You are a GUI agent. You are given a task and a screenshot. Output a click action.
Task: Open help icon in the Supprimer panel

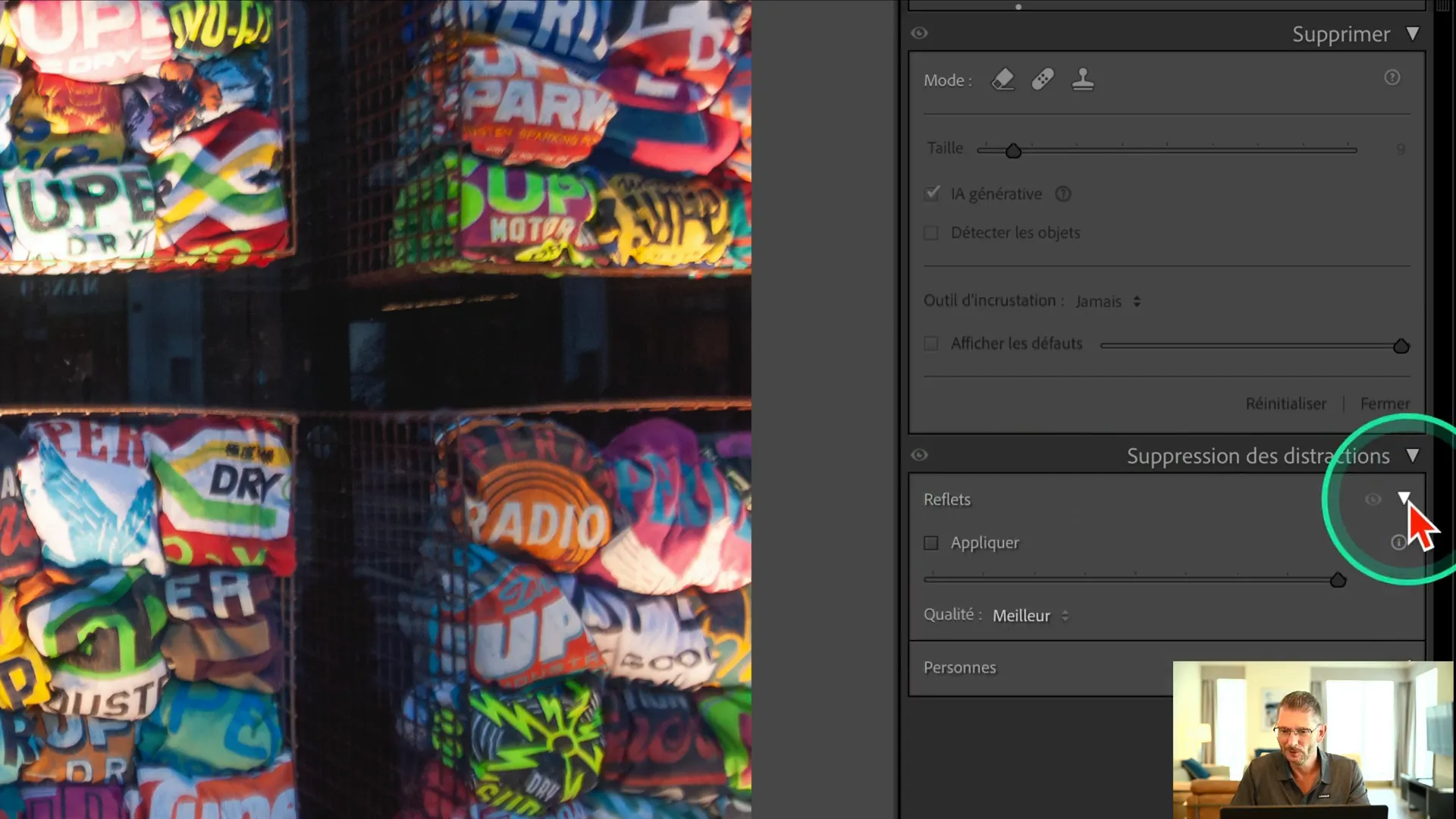click(x=1392, y=77)
